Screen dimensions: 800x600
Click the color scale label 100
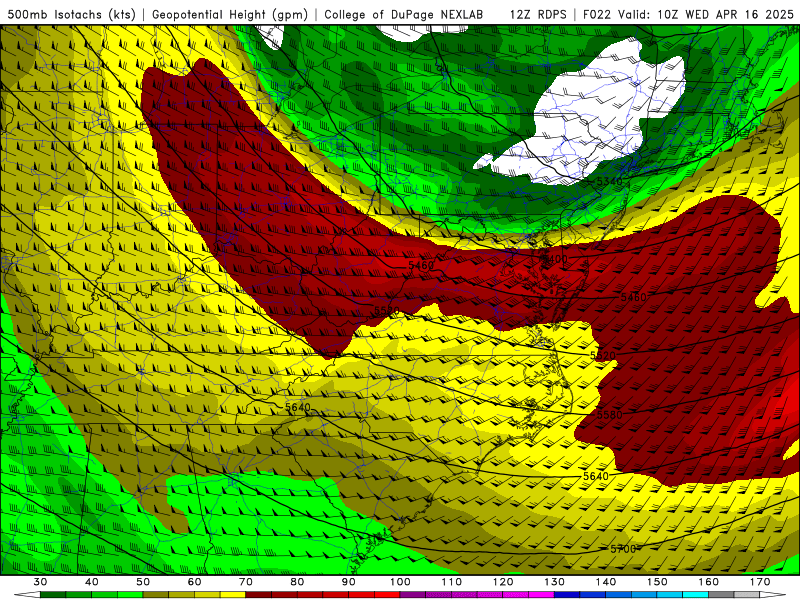tap(400, 582)
